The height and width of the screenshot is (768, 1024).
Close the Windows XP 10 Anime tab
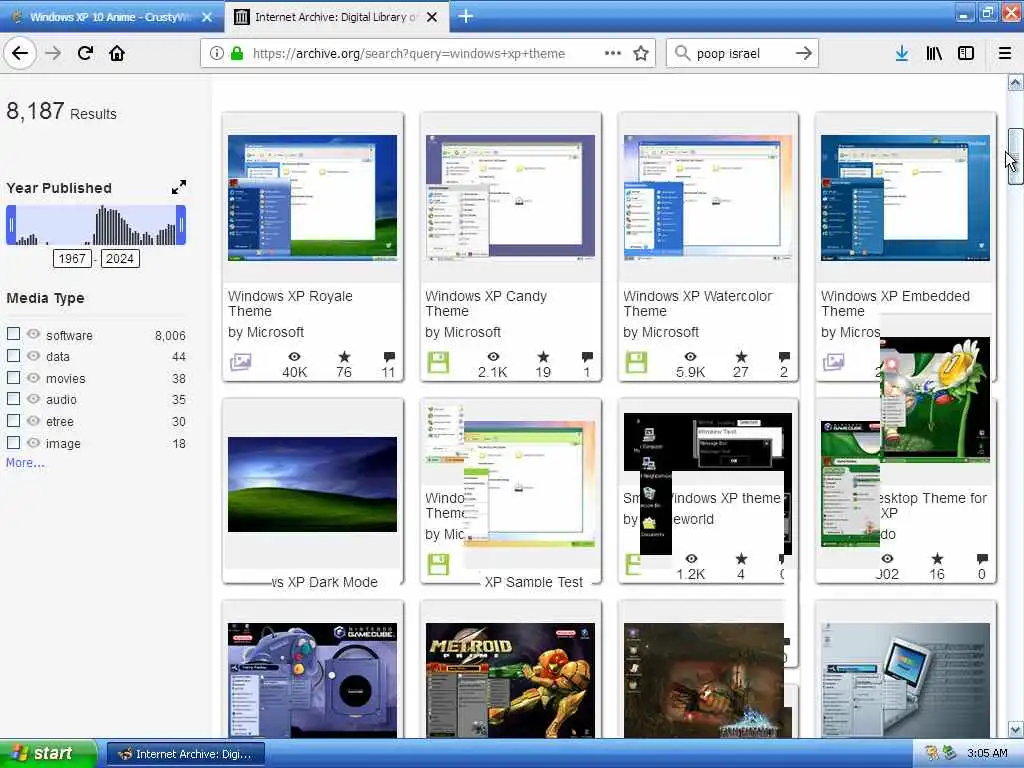[x=207, y=17]
